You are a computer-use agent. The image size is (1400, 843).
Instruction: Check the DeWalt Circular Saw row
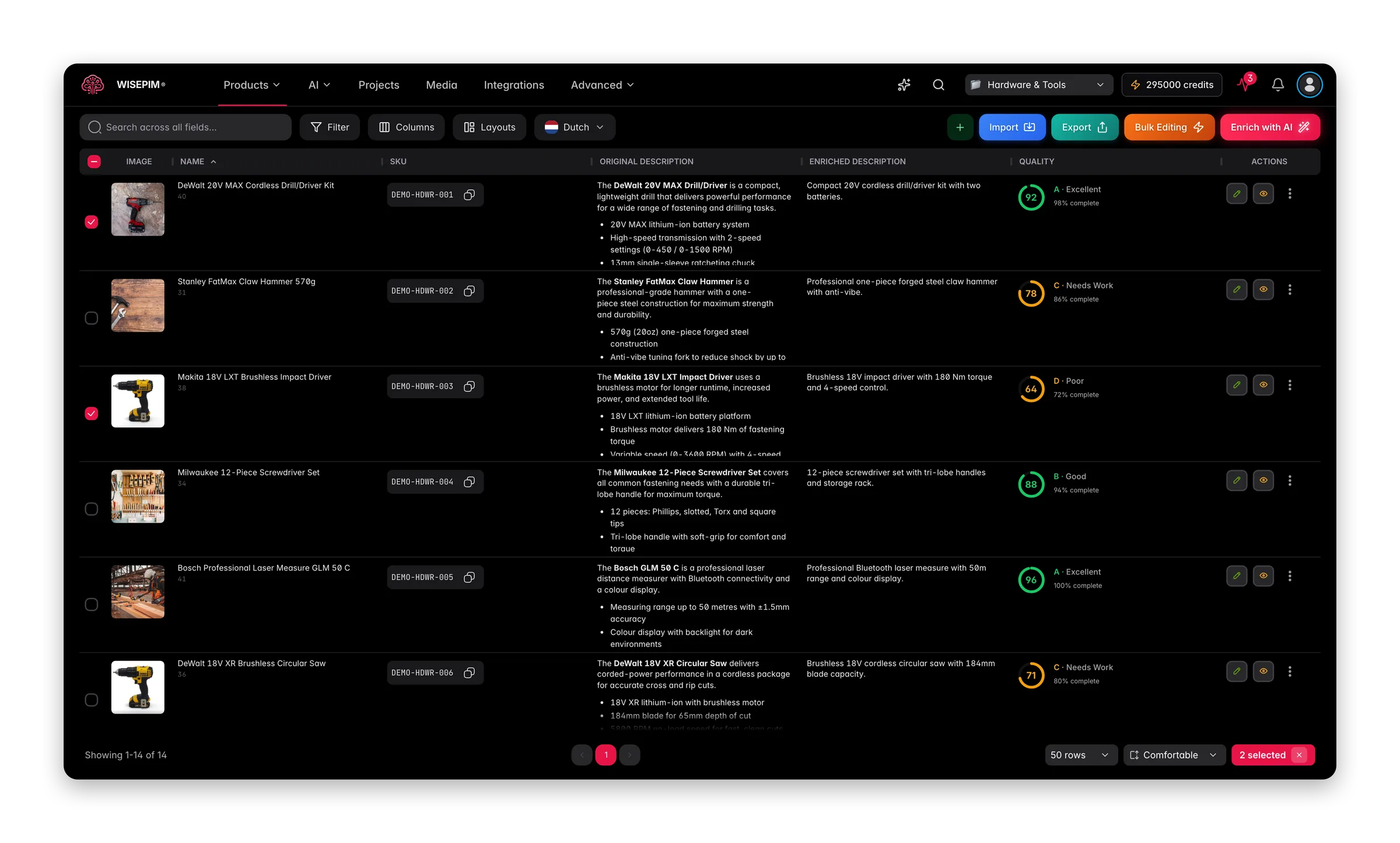tap(92, 700)
